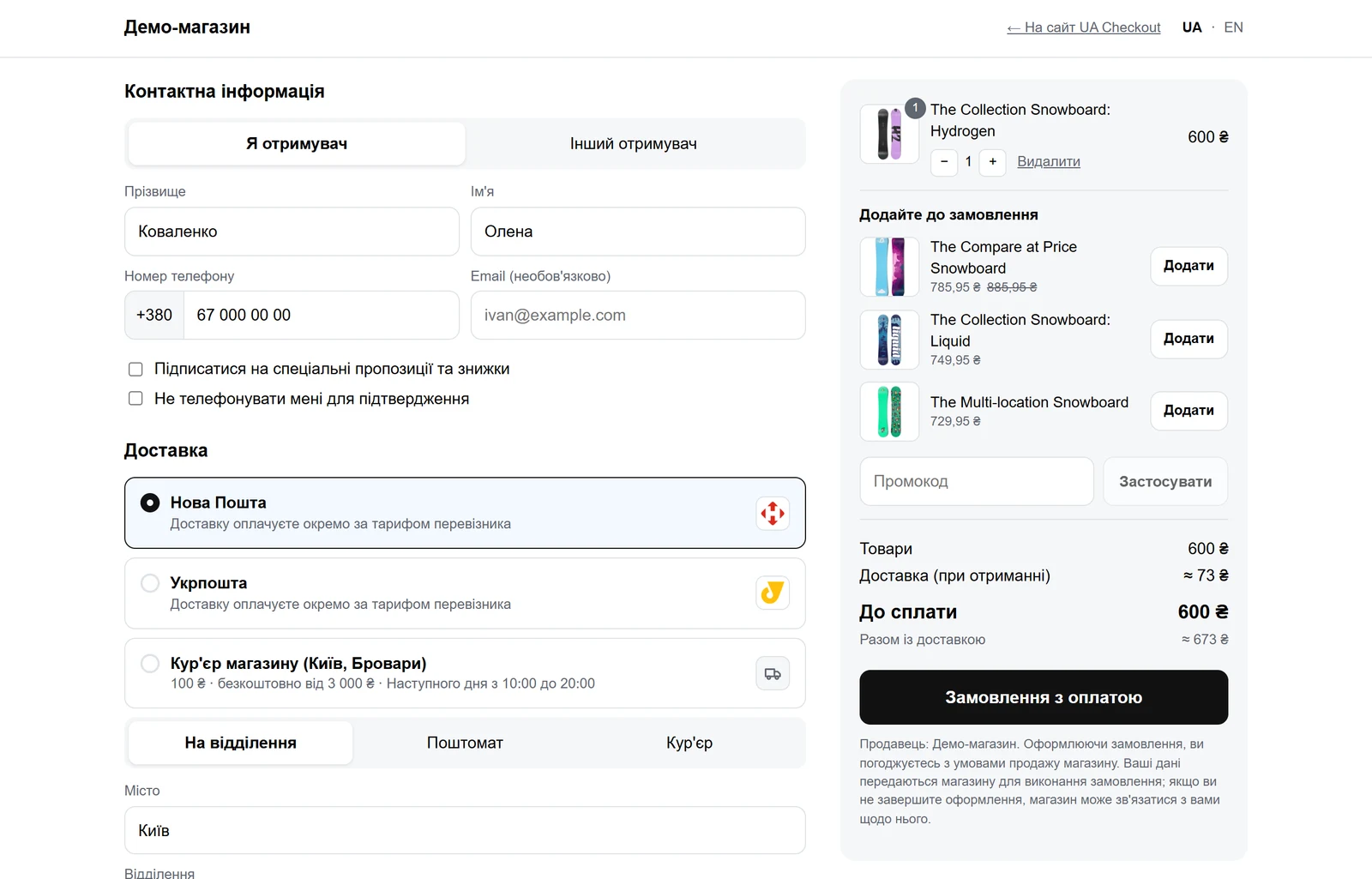Click the Ukrposhta logo icon
The image size is (1372, 879).
(x=773, y=593)
